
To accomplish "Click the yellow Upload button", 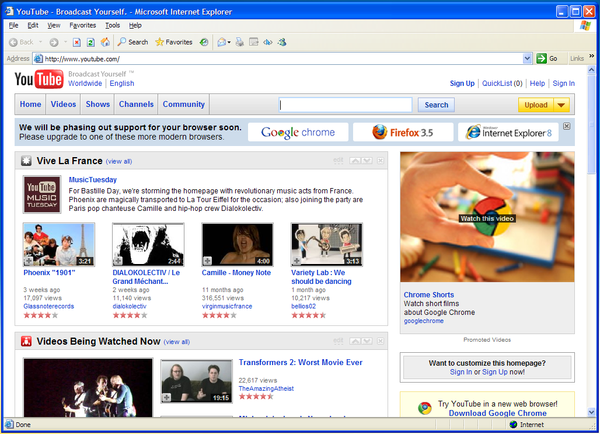I will 536,105.
